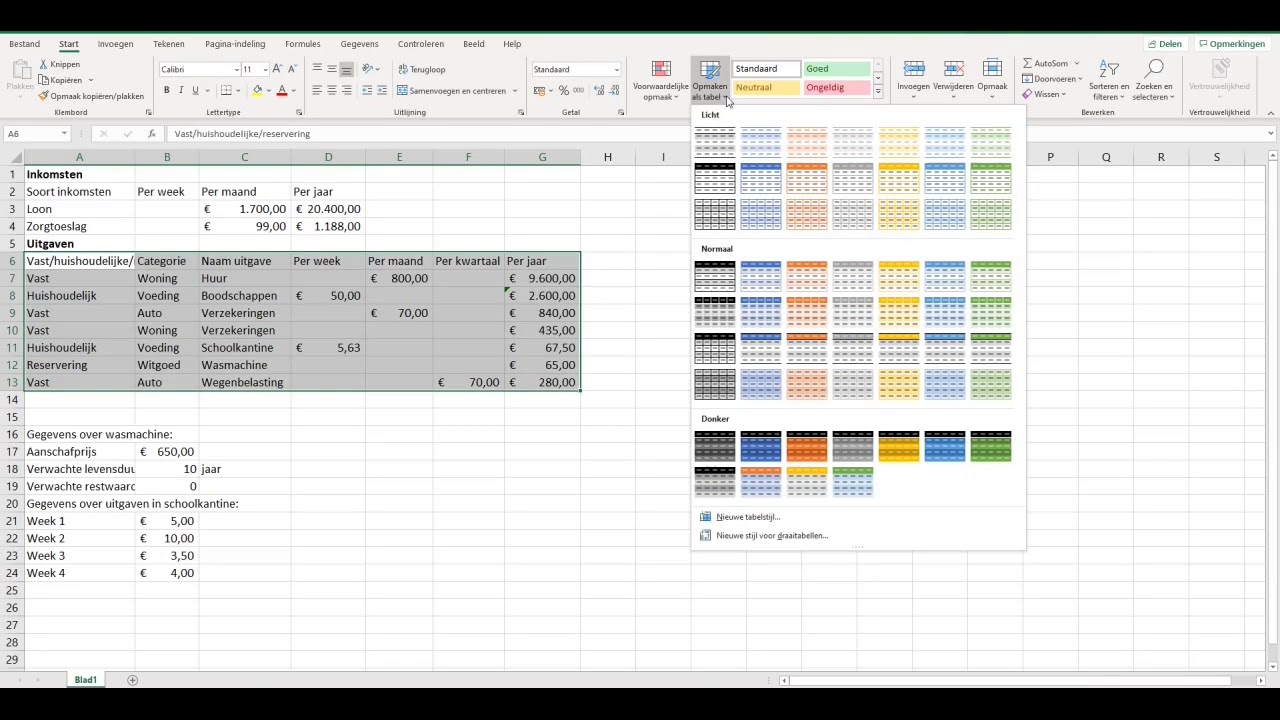Viewport: 1280px width, 720px height.
Task: Click the Verwijderen cells icon
Action: pos(953,70)
